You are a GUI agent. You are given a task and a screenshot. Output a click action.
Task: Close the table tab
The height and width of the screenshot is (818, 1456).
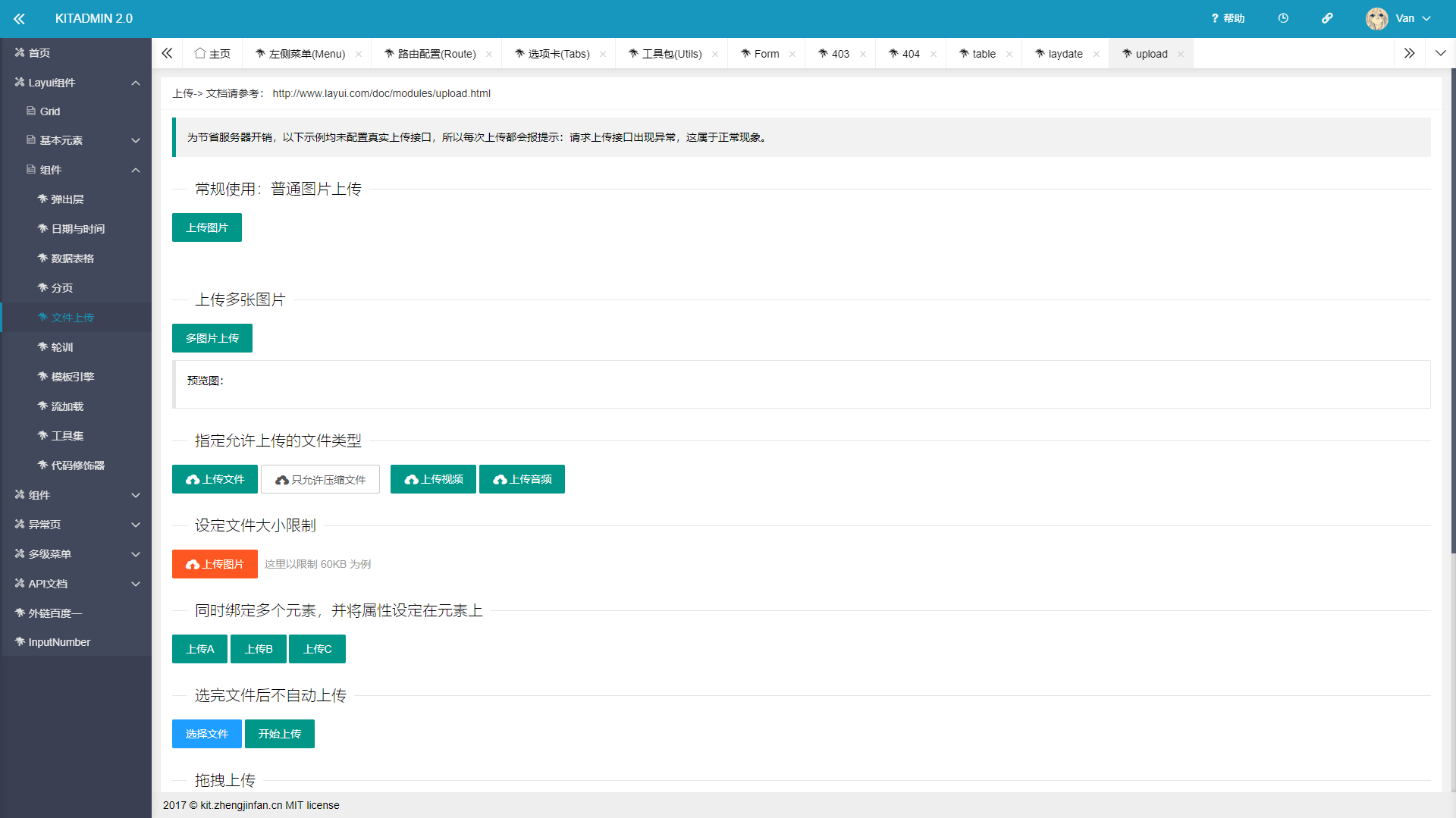point(1009,54)
